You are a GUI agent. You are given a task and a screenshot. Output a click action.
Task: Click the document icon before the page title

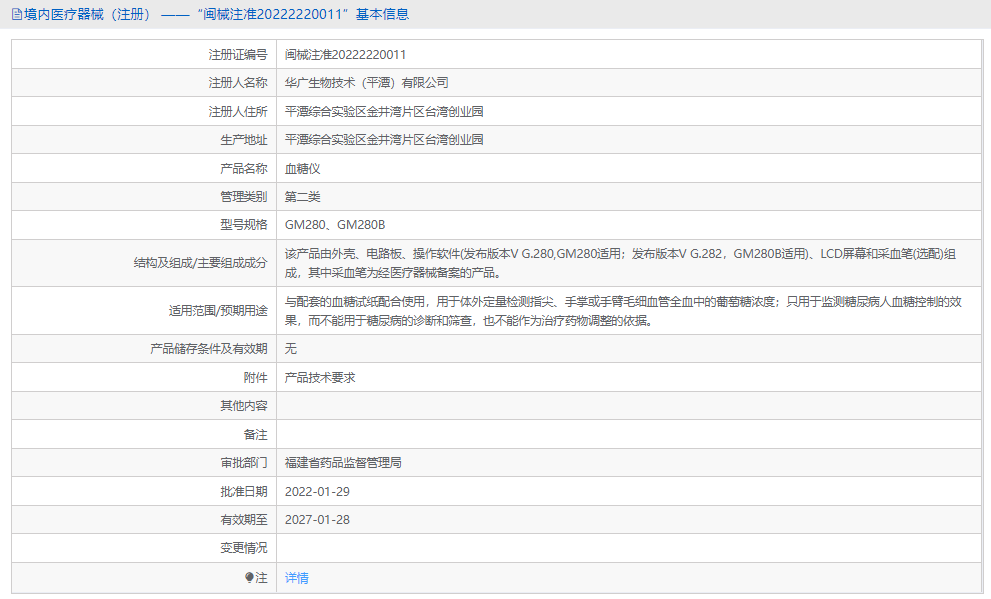point(14,14)
